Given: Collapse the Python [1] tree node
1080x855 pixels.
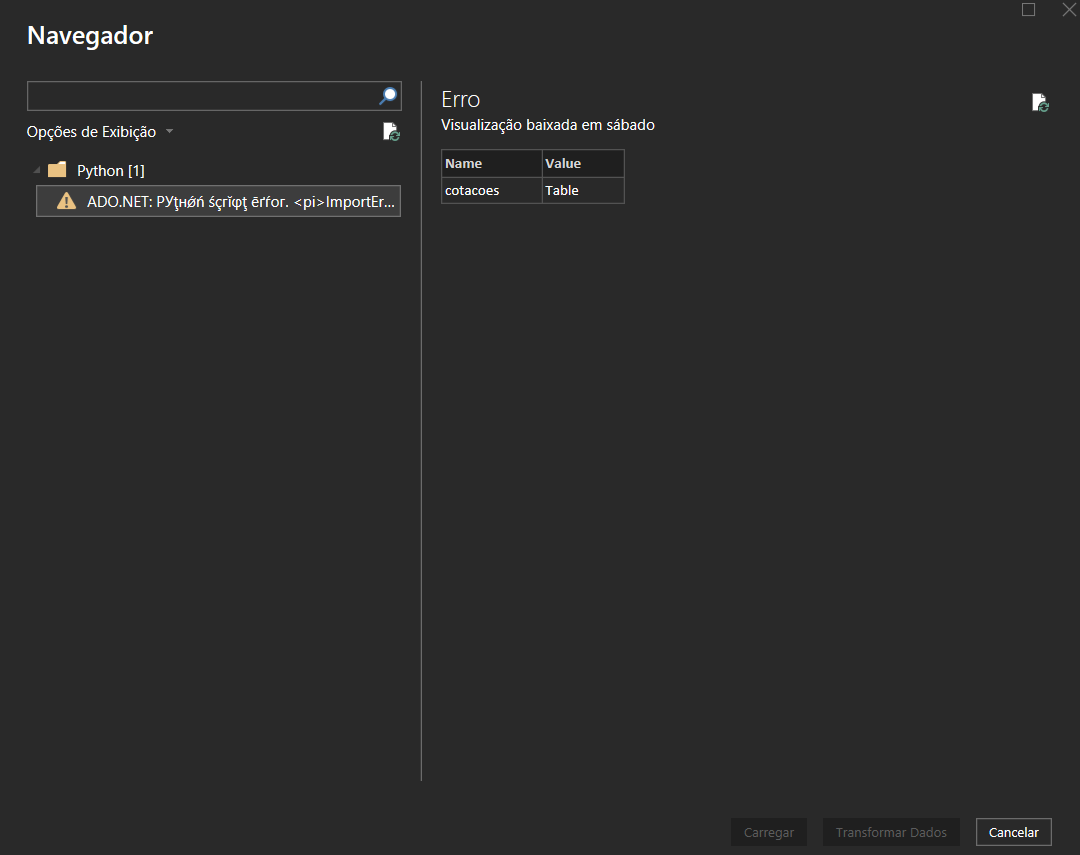Looking at the screenshot, I should point(37,169).
